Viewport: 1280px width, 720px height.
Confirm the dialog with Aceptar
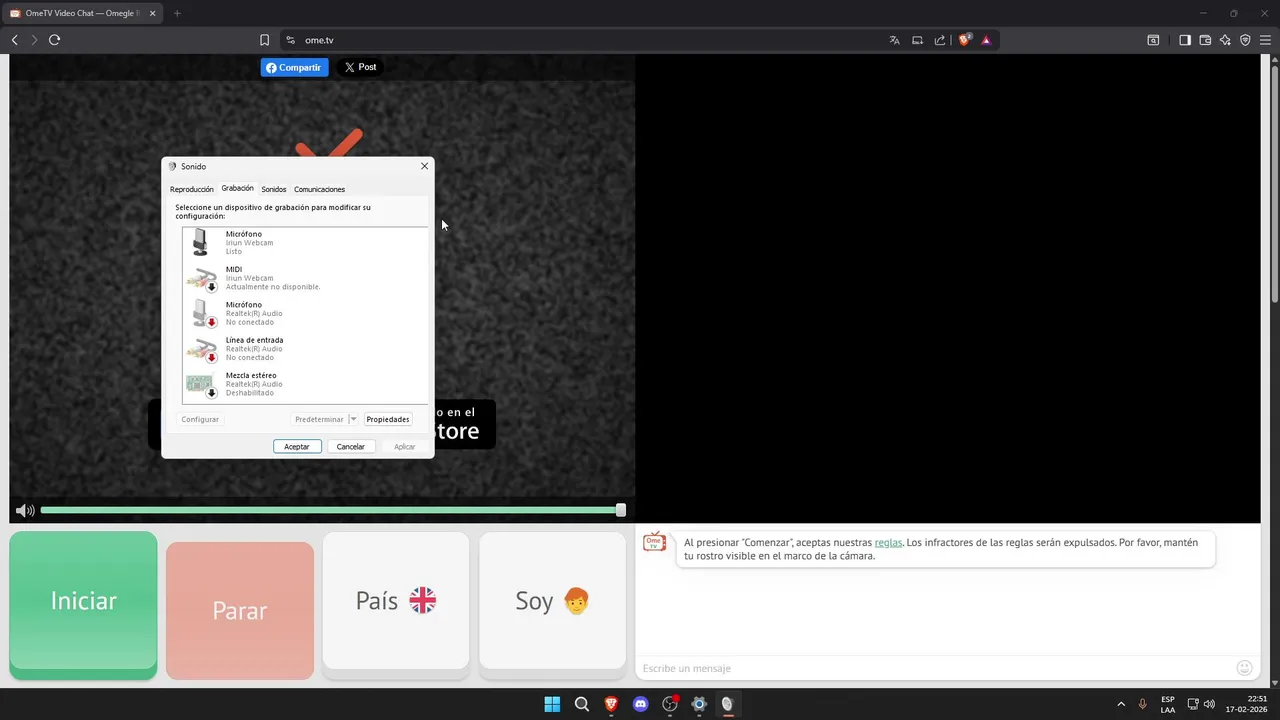click(297, 446)
